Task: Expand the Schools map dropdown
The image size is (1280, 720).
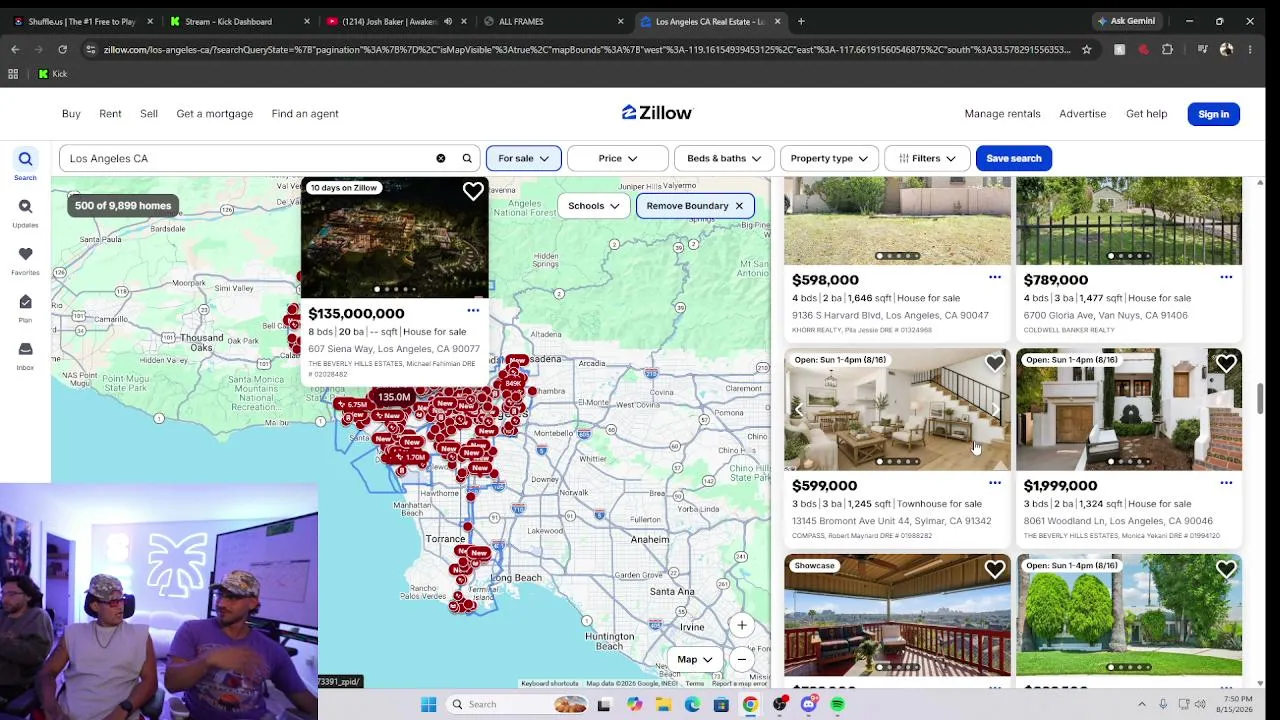Action: 594,206
